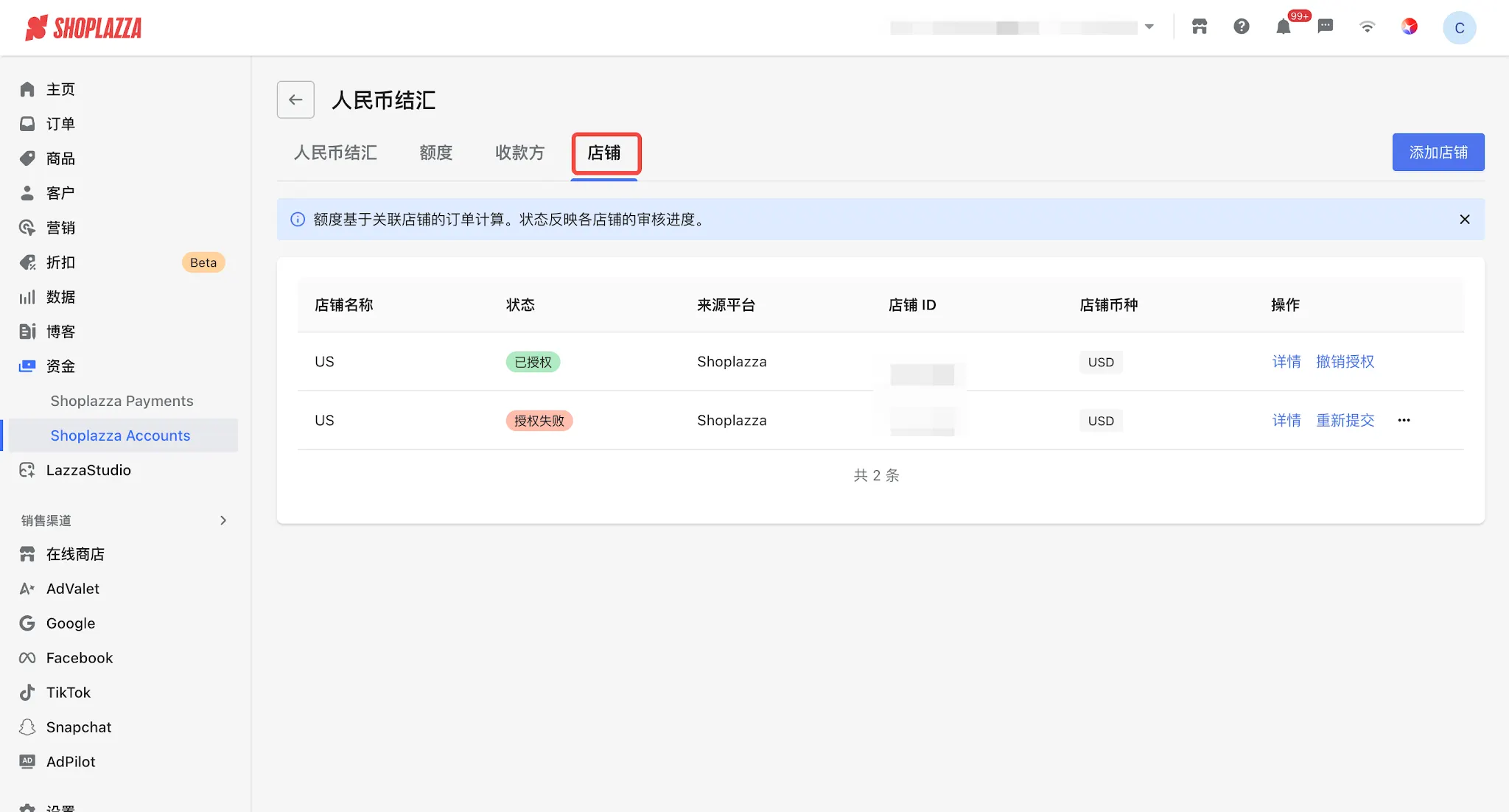1509x812 pixels.
Task: Click the 在线商店 store icon
Action: (27, 554)
